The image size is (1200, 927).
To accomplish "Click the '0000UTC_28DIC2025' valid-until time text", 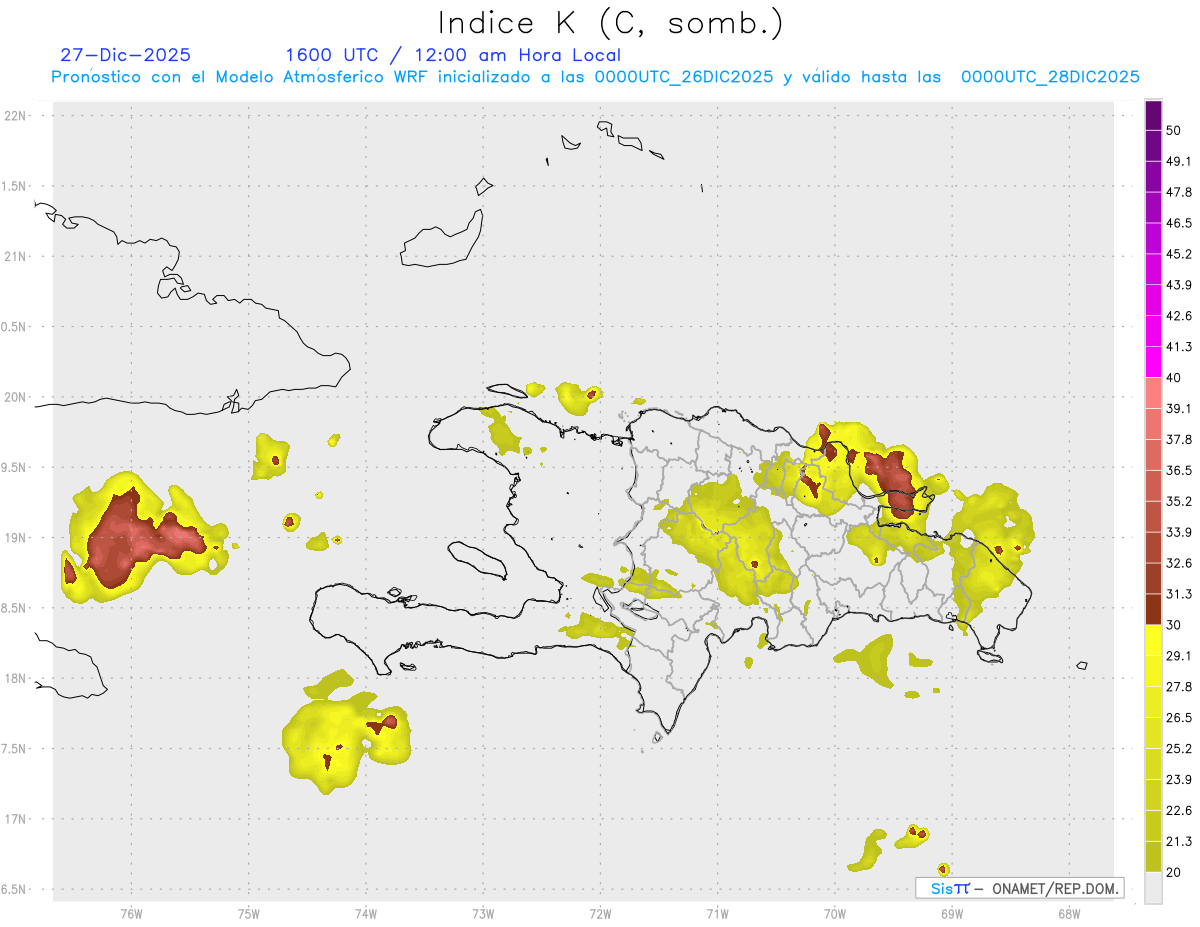I will click(x=1050, y=76).
